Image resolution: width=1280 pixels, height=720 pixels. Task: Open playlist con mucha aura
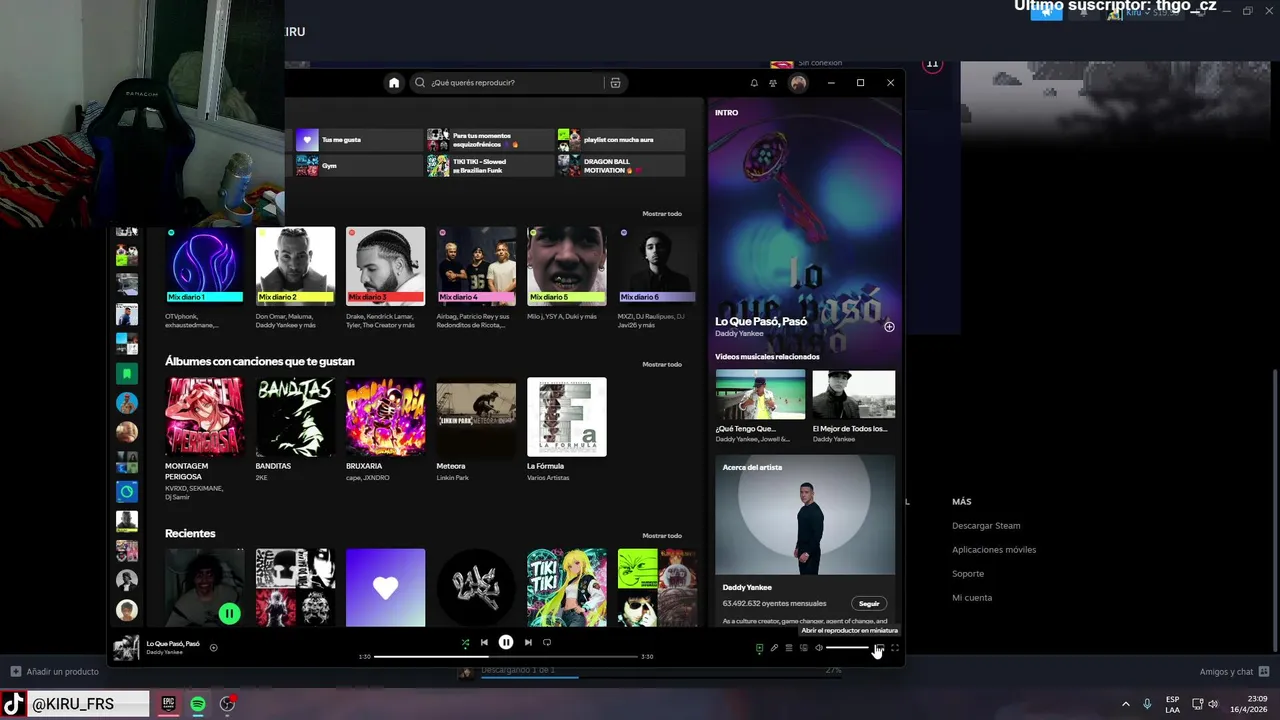point(621,140)
